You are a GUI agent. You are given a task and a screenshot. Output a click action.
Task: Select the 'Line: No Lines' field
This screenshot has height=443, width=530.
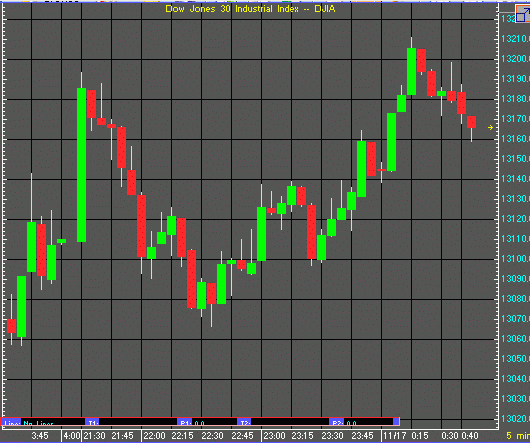(x=43, y=422)
